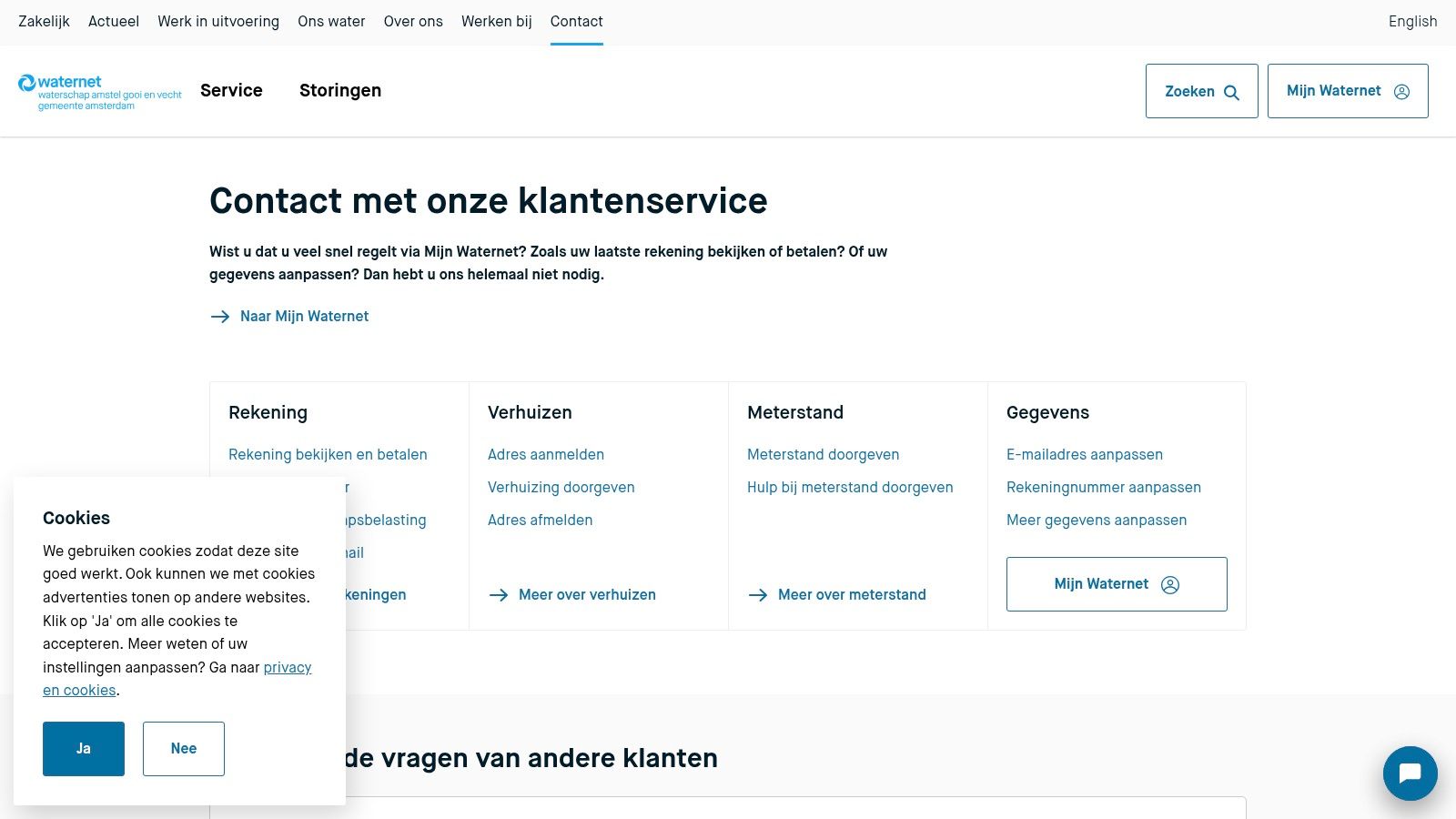Switch to the Storingen tab
The width and height of the screenshot is (1456, 819).
tap(340, 90)
